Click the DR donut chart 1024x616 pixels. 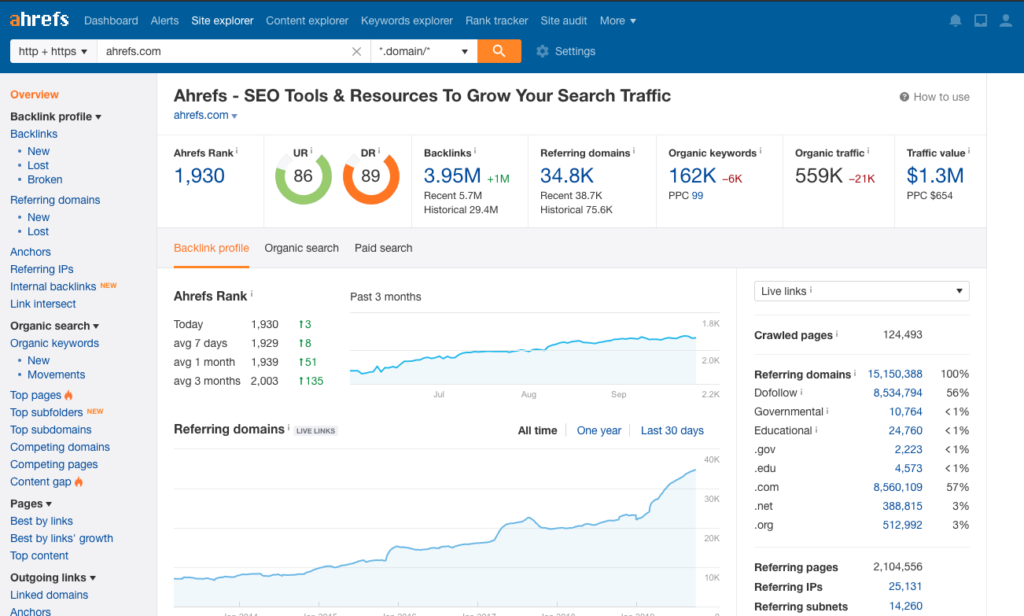[x=371, y=176]
